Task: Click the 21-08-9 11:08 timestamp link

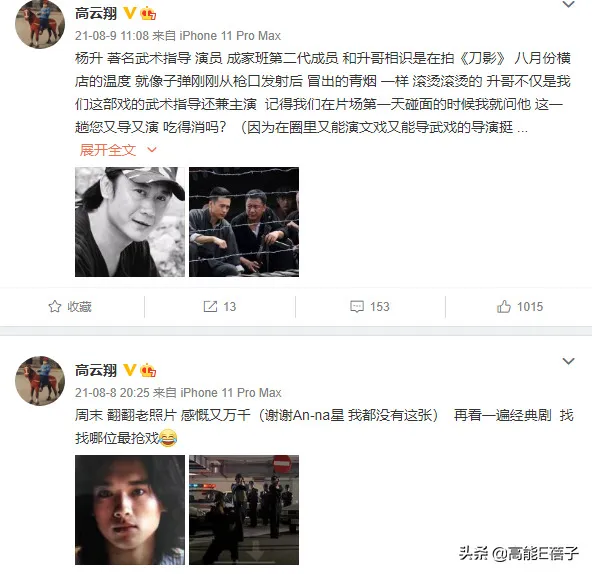Action: coord(112,36)
